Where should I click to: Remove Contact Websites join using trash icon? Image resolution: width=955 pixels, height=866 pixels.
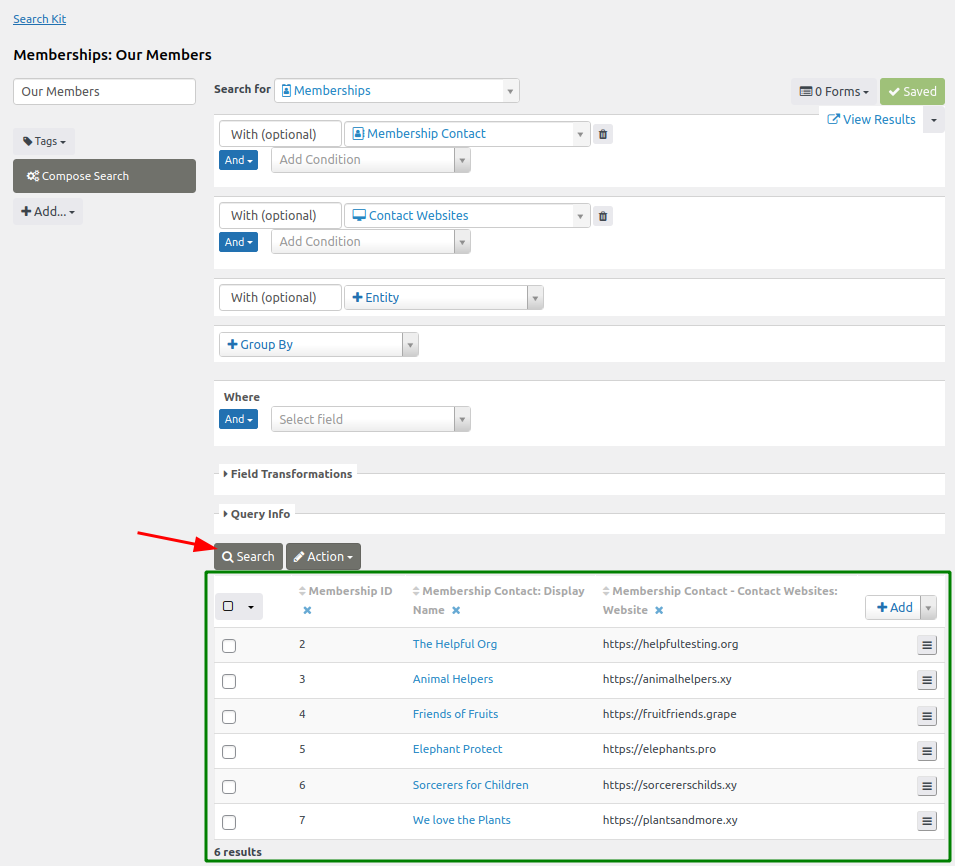point(602,216)
